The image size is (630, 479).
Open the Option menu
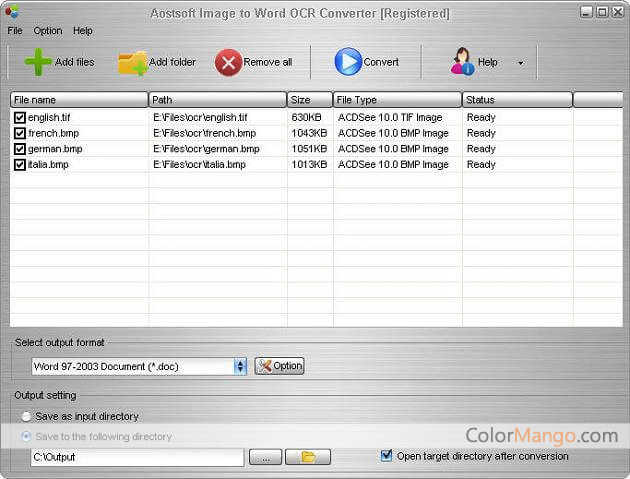(x=48, y=31)
